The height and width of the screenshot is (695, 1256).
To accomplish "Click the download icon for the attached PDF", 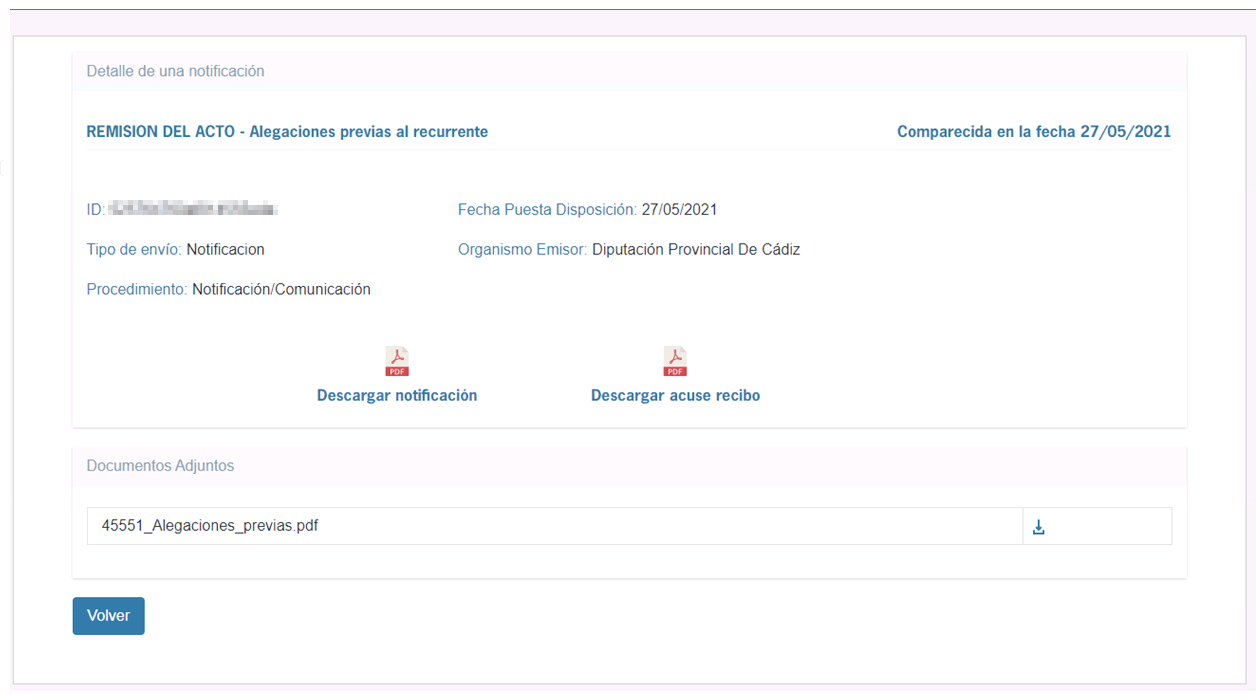I will [x=1038, y=527].
